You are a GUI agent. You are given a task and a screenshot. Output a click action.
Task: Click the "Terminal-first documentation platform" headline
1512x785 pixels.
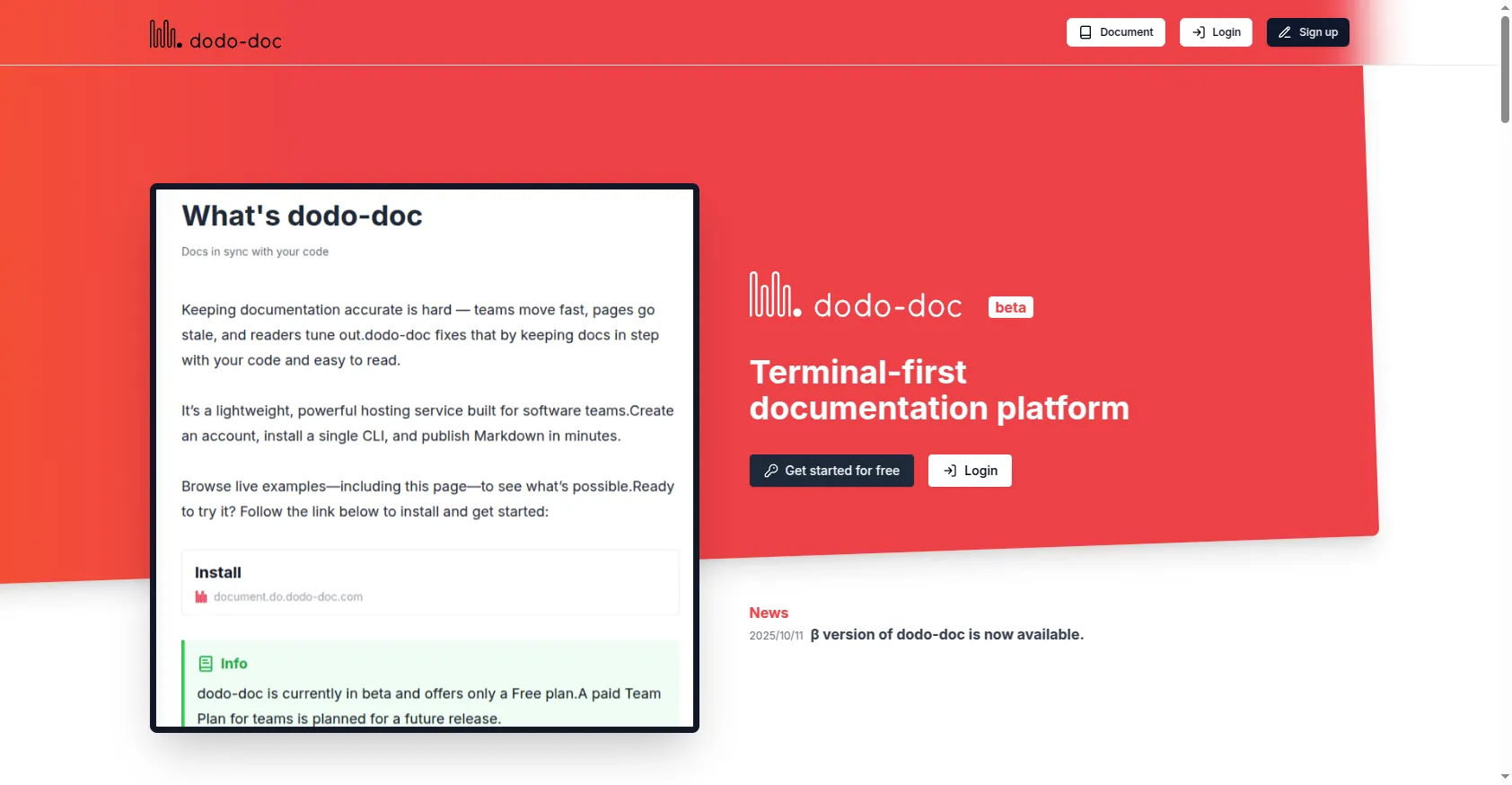point(938,390)
